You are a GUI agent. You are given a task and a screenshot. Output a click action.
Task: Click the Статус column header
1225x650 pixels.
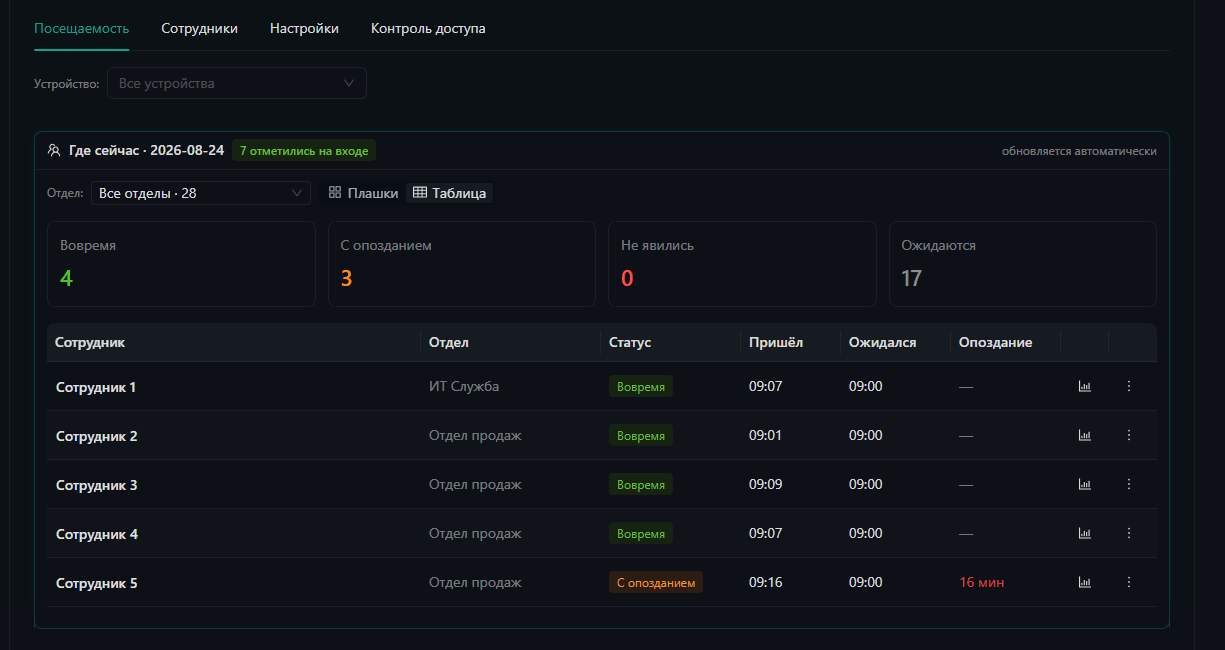click(x=670, y=342)
